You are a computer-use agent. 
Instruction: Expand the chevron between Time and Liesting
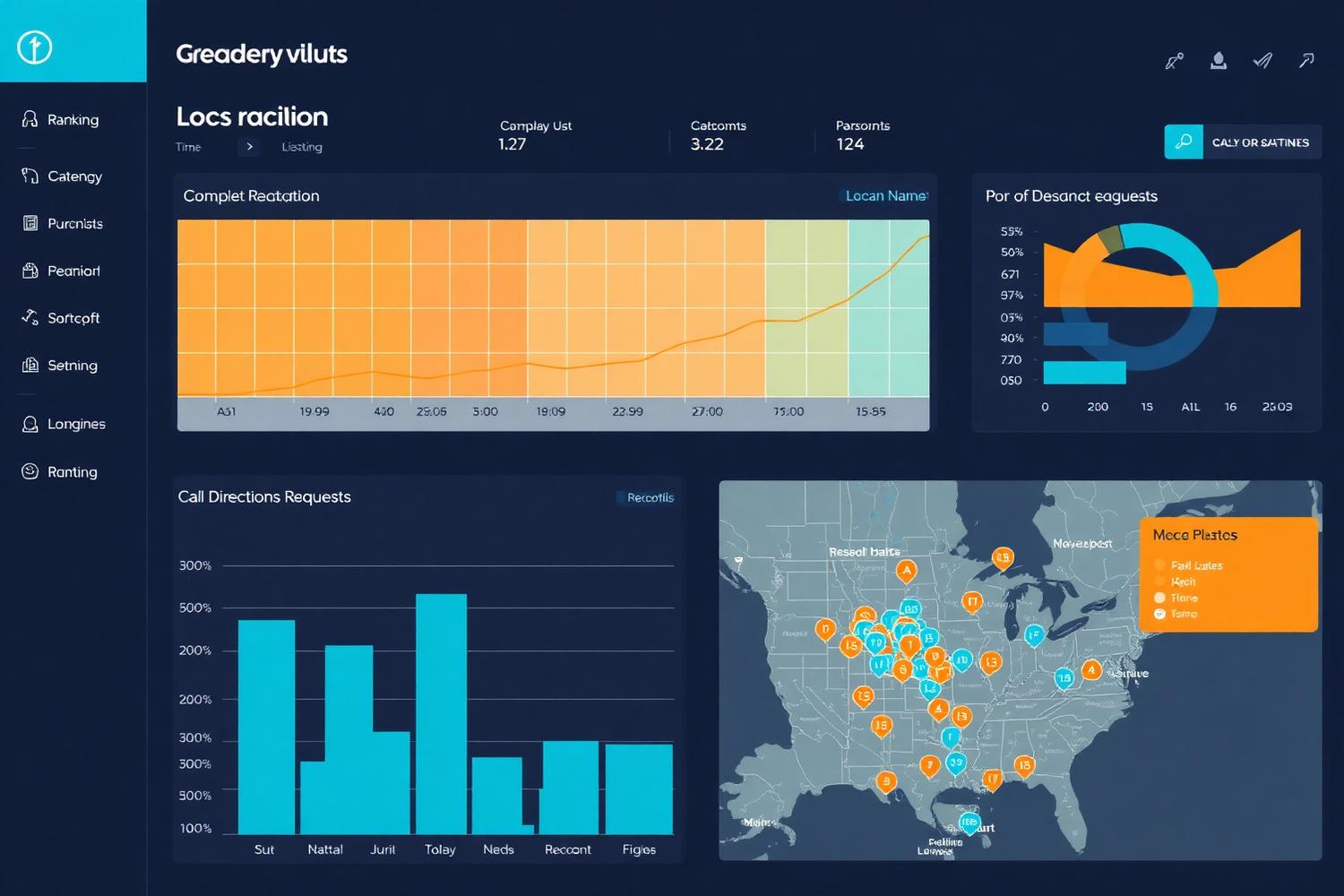click(x=249, y=147)
